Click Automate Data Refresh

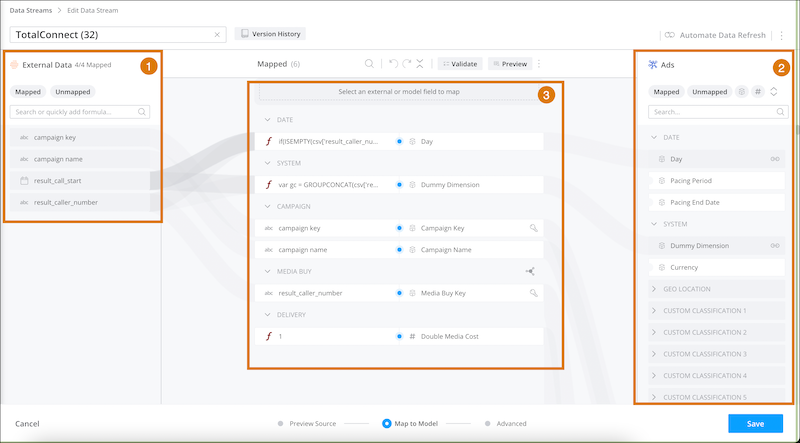click(716, 35)
